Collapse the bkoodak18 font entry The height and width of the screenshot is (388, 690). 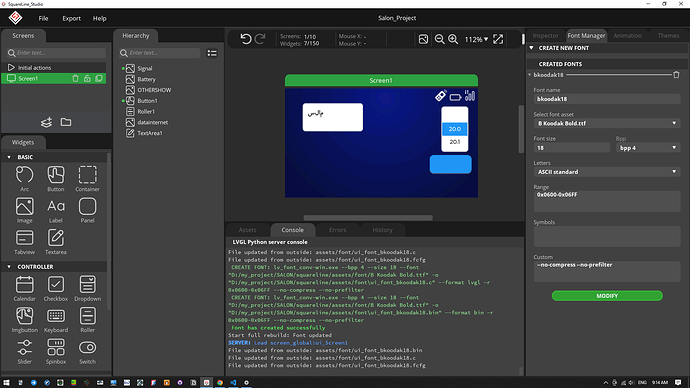pos(529,75)
